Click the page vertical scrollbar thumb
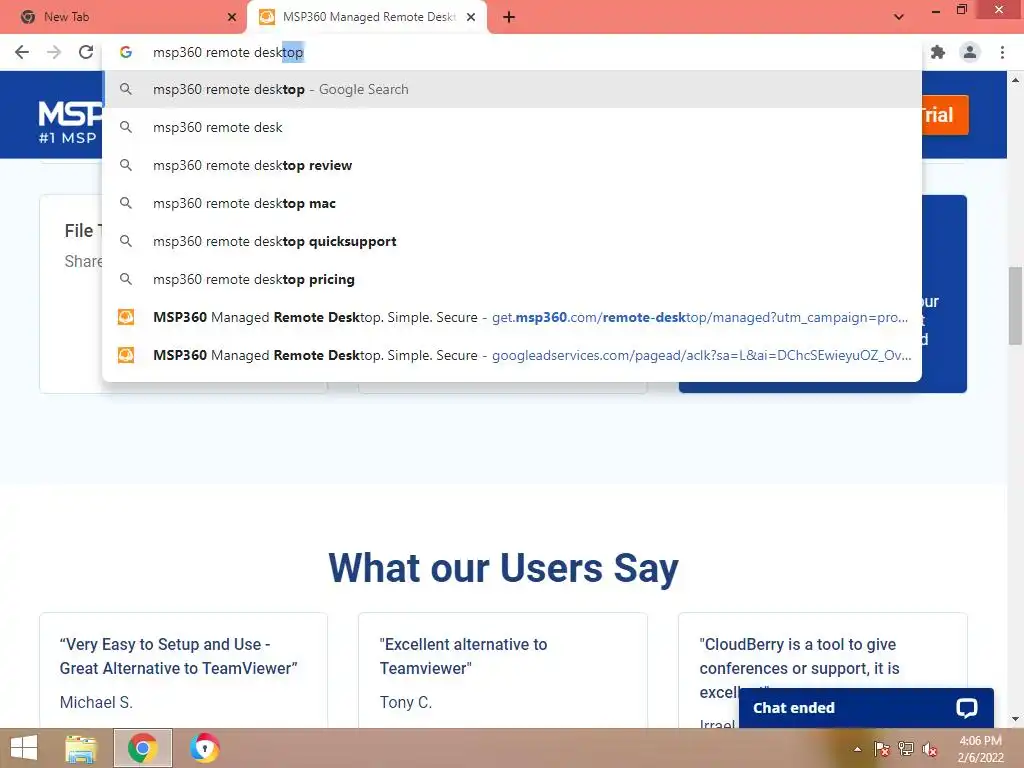 click(x=1015, y=305)
